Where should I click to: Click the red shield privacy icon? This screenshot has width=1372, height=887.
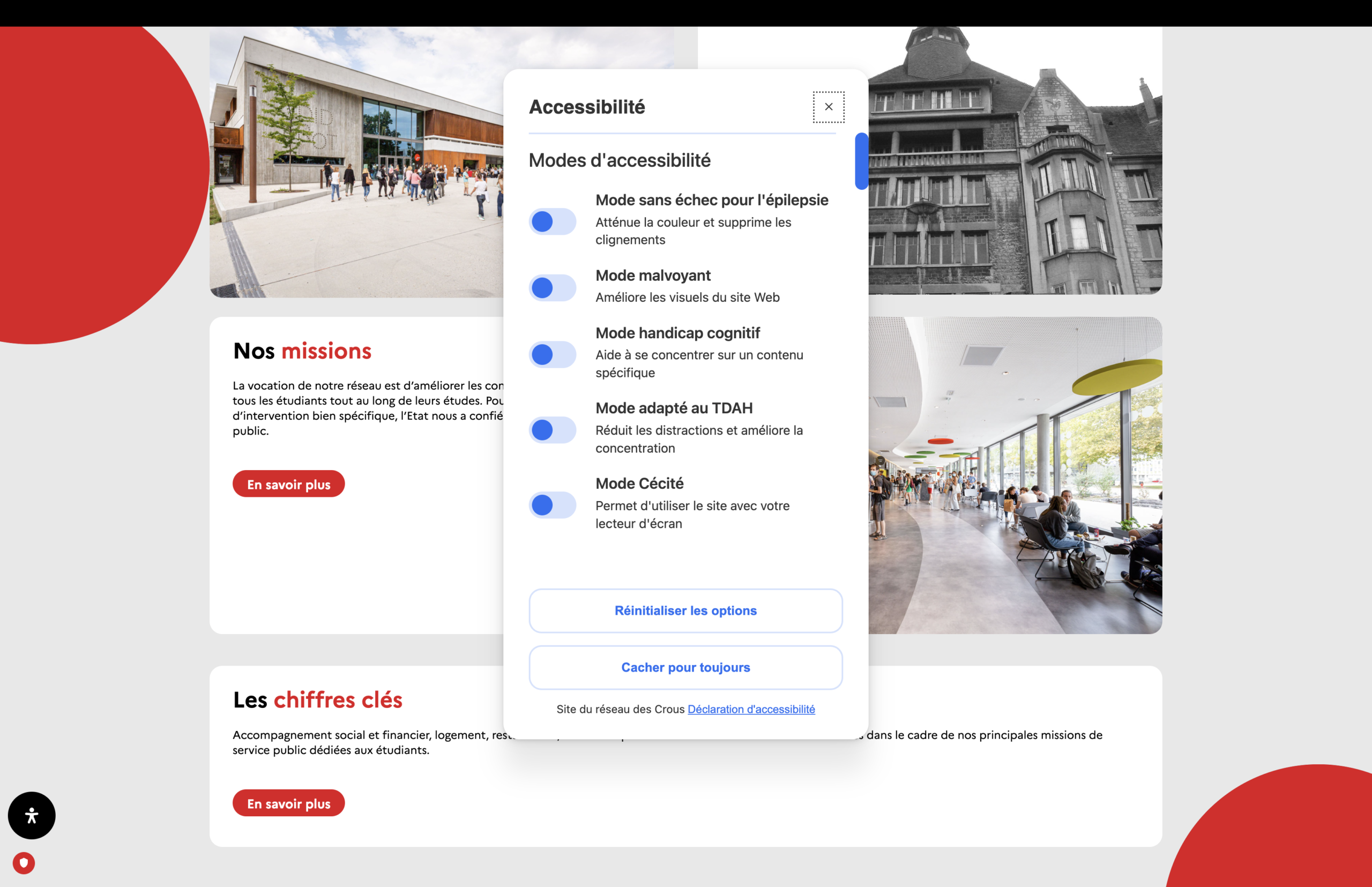point(24,863)
